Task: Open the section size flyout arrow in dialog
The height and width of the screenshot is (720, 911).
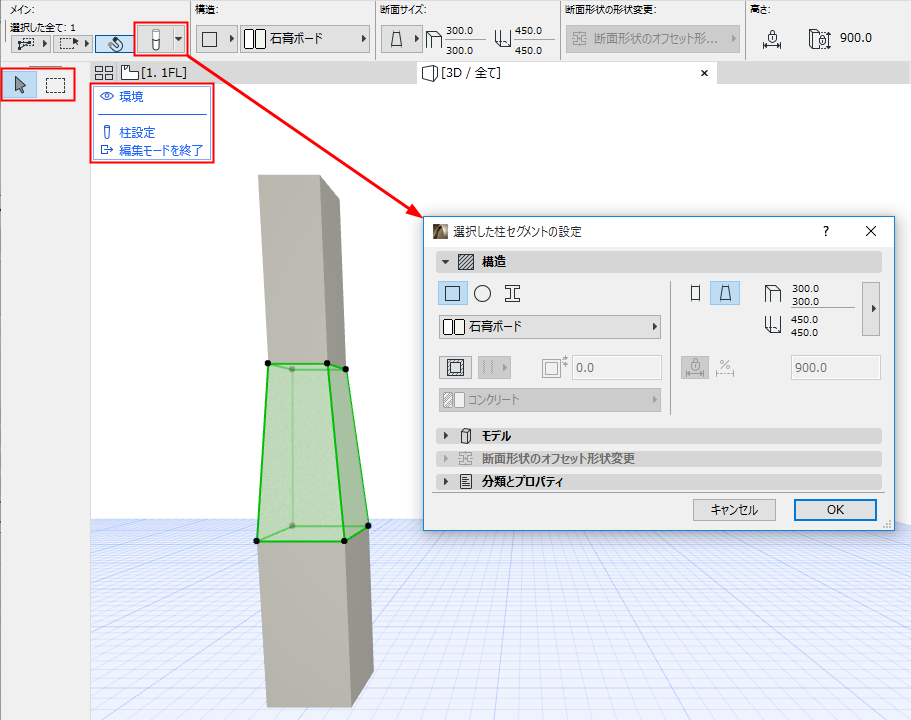Action: [871, 309]
